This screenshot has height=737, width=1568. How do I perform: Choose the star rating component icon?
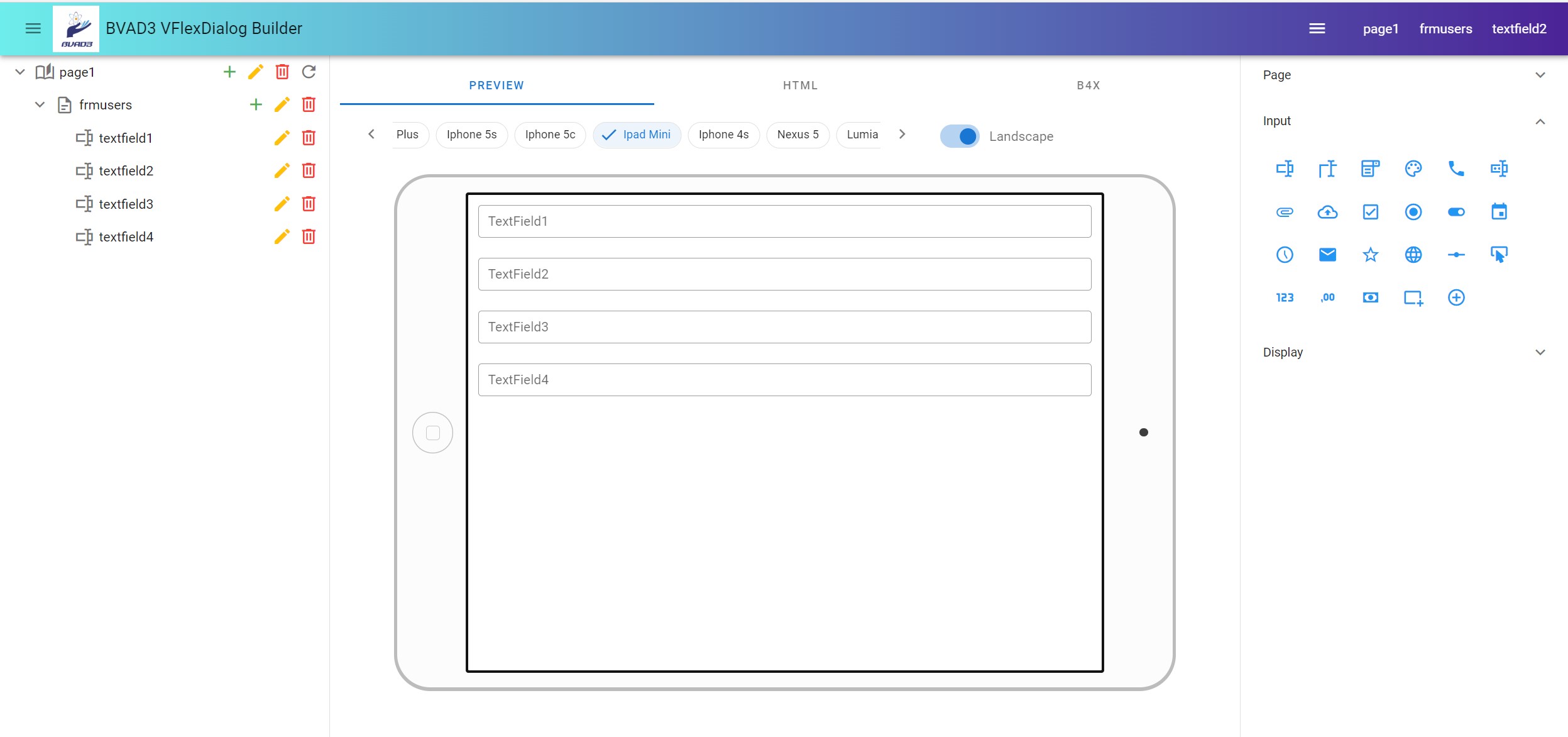pos(1370,255)
